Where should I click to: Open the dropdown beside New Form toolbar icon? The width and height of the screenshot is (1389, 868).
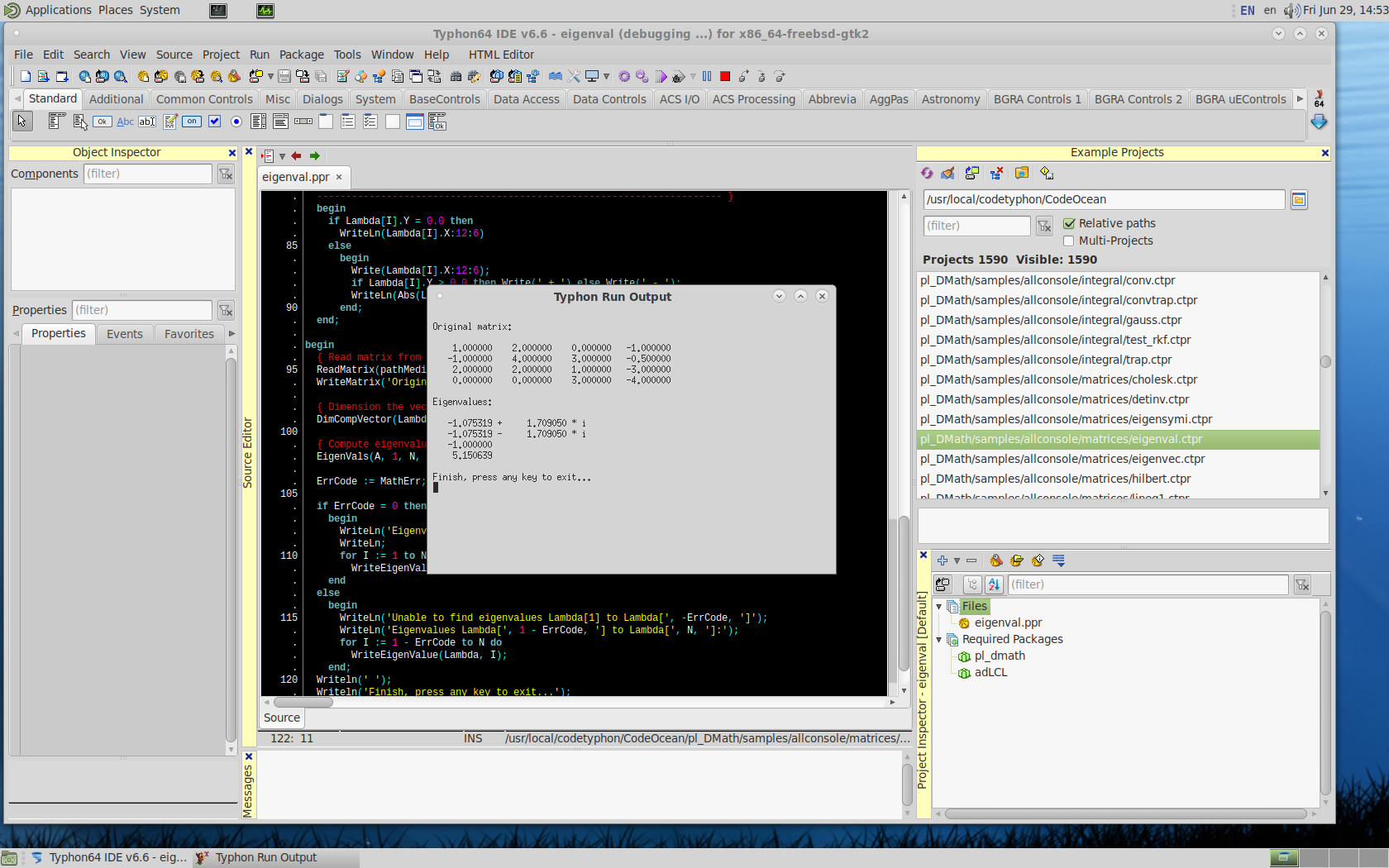click(x=270, y=76)
